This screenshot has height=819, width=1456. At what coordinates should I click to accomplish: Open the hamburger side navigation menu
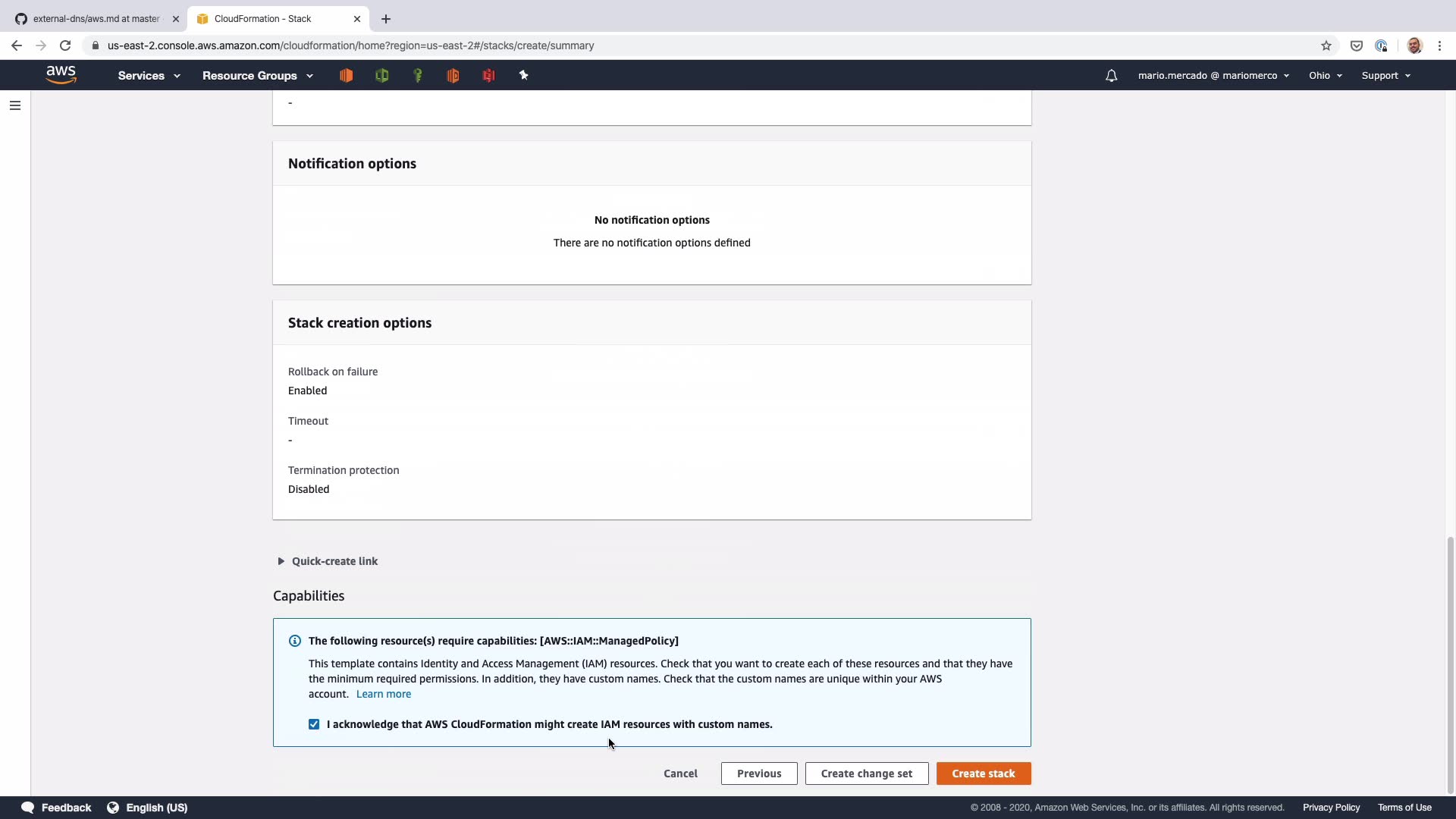pyautogui.click(x=15, y=105)
